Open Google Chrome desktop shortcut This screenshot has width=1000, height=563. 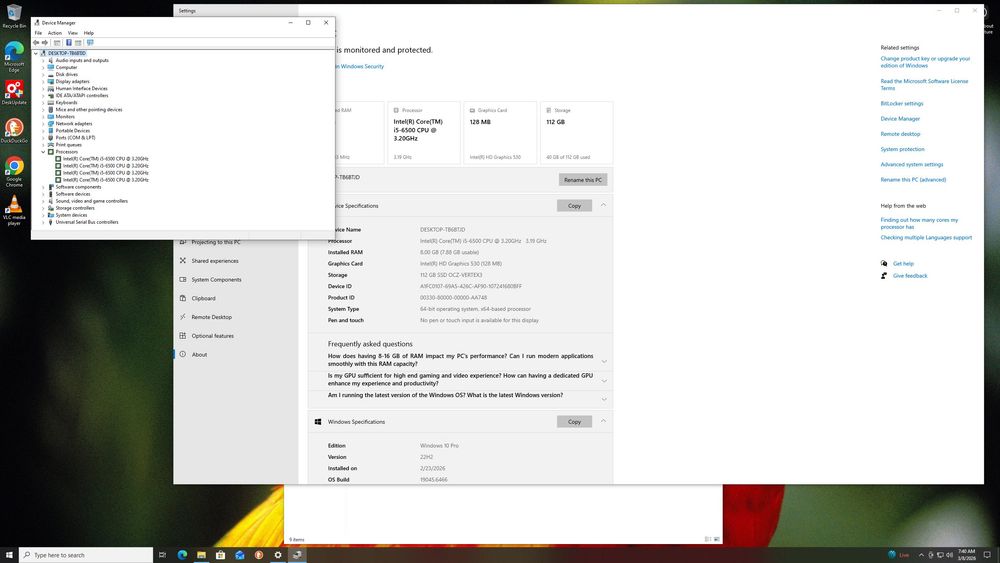[x=14, y=172]
